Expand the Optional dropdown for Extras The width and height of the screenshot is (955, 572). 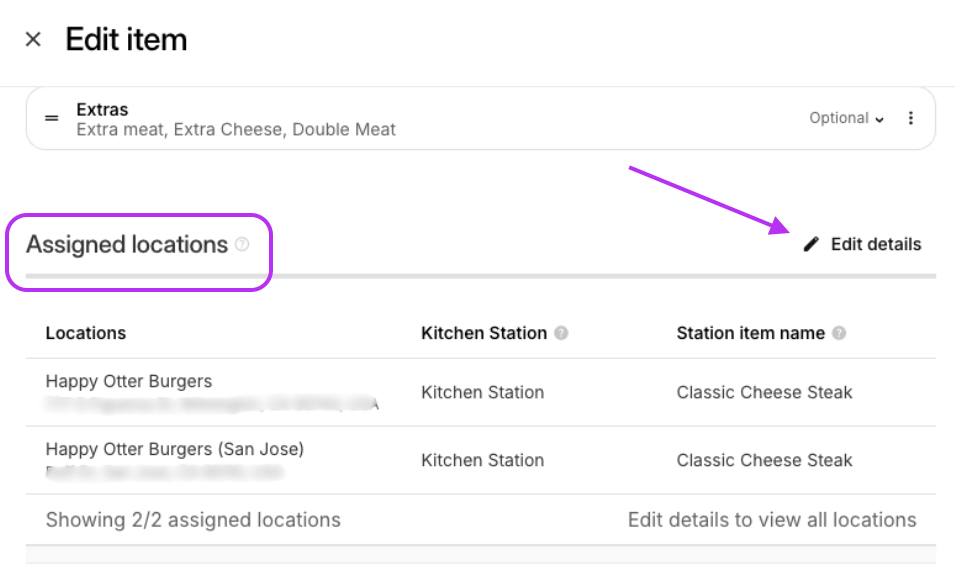click(x=847, y=118)
